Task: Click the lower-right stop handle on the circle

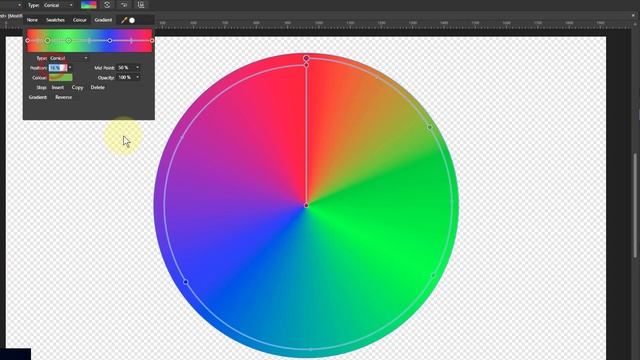Action: 433,276
